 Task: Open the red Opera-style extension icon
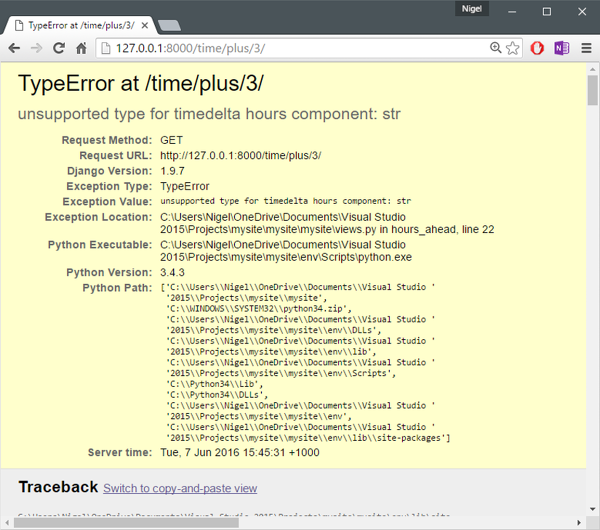pos(537,48)
